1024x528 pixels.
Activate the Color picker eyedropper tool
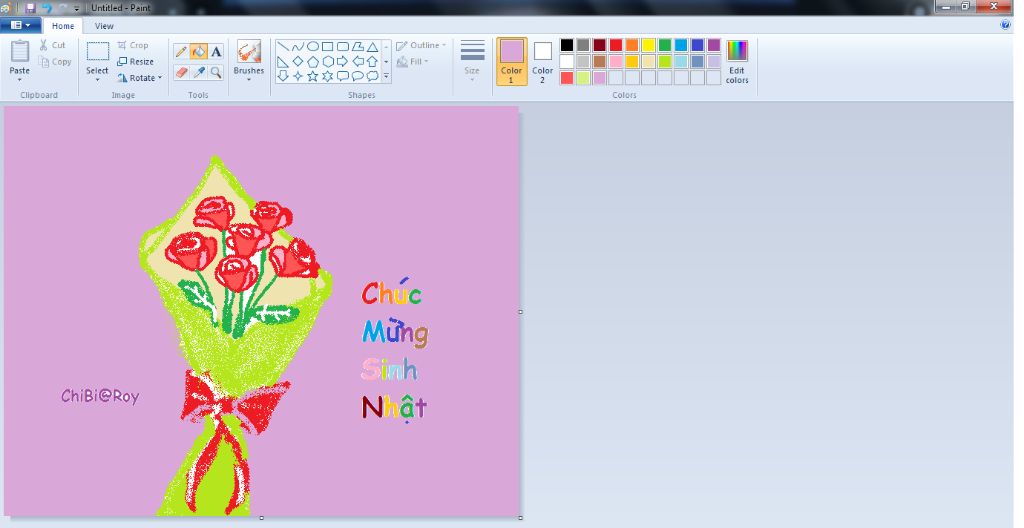point(199,72)
